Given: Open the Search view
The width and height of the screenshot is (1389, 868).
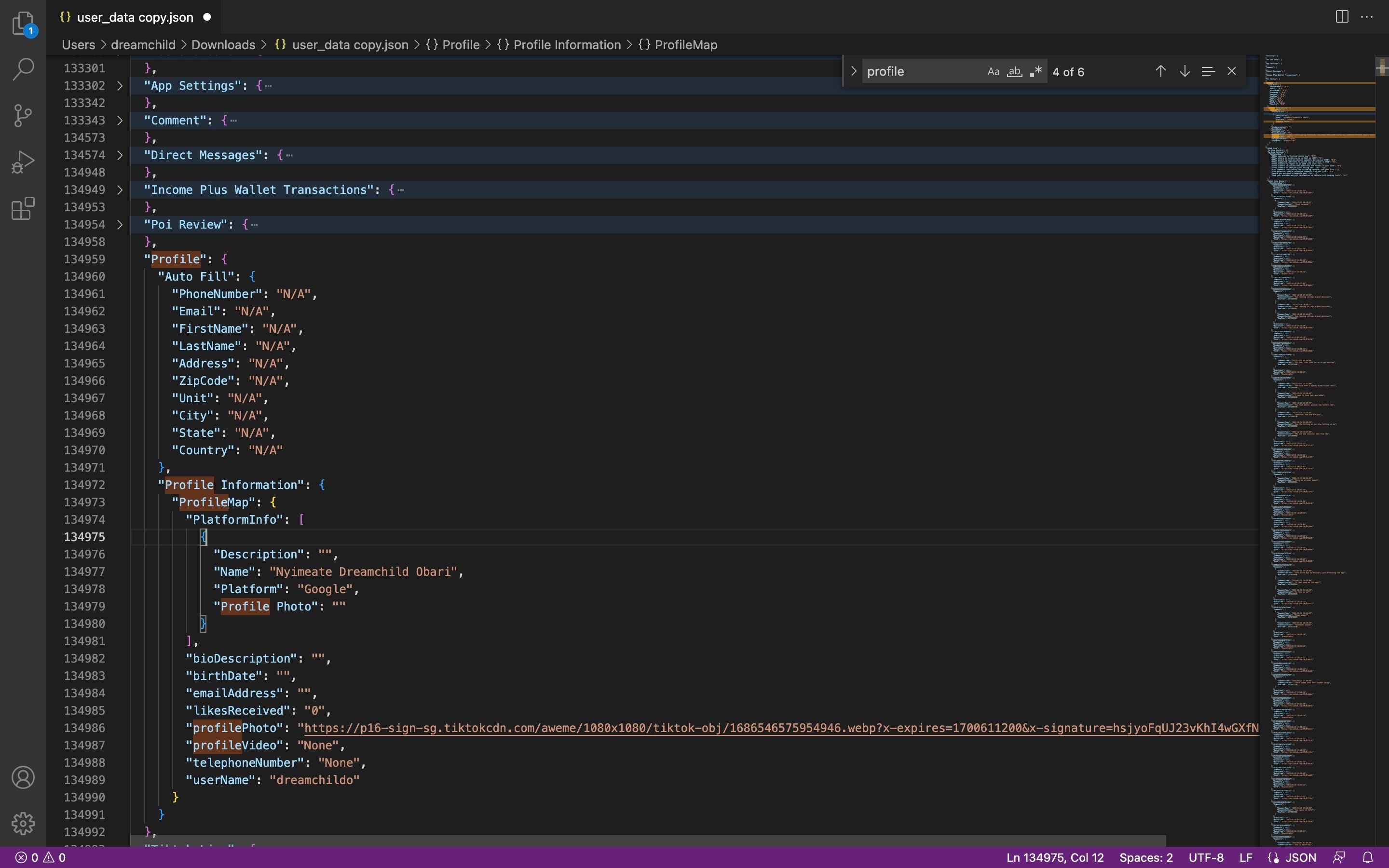Looking at the screenshot, I should pyautogui.click(x=23, y=69).
